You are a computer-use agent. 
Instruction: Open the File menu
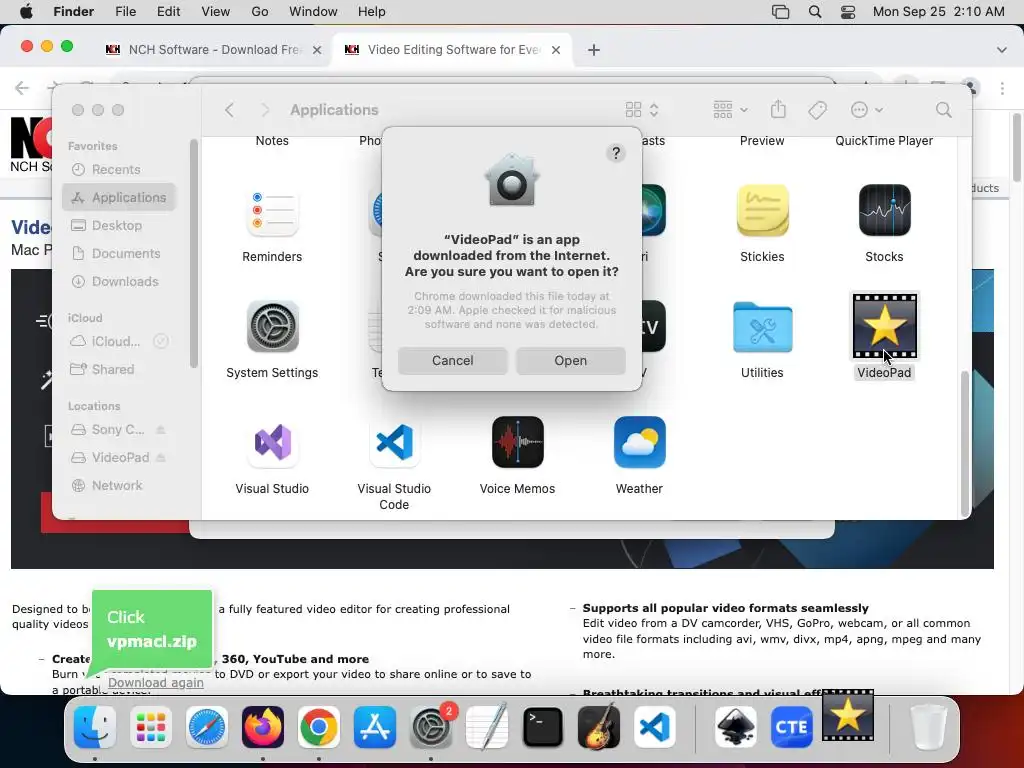tap(125, 12)
